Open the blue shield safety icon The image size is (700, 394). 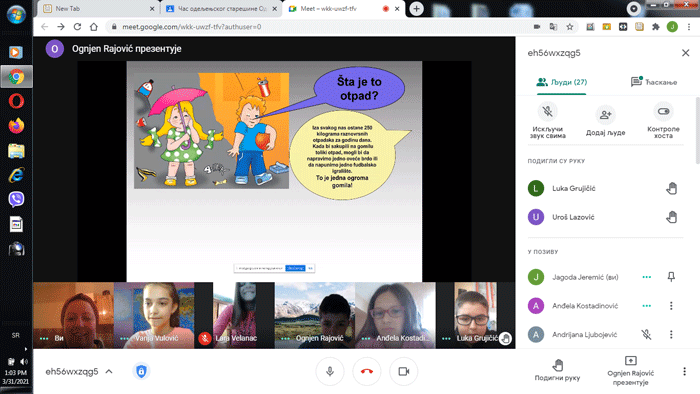pyautogui.click(x=141, y=371)
